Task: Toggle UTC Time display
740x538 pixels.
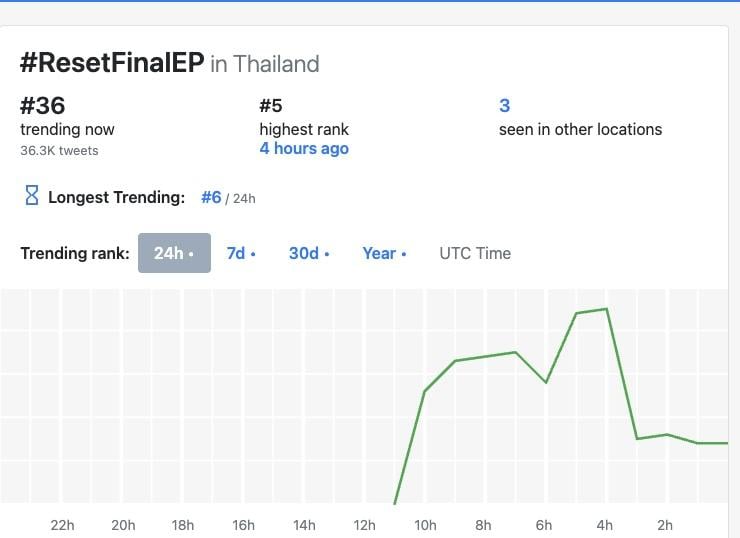Action: click(x=475, y=253)
